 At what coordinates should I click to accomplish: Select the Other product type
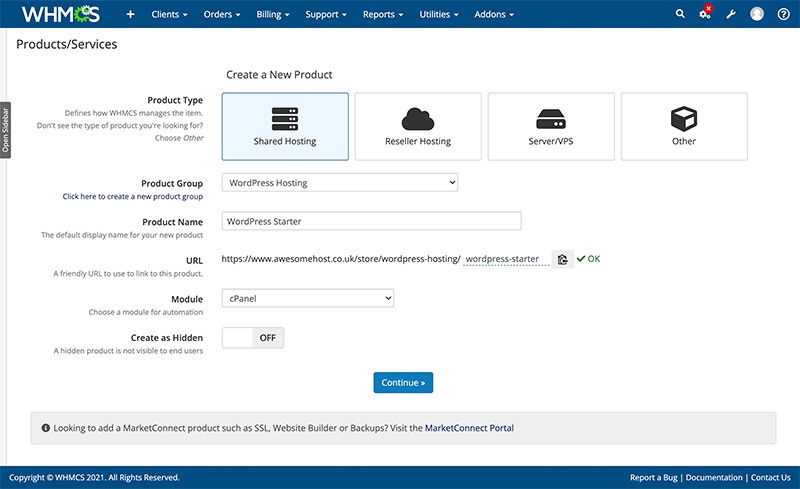[684, 127]
